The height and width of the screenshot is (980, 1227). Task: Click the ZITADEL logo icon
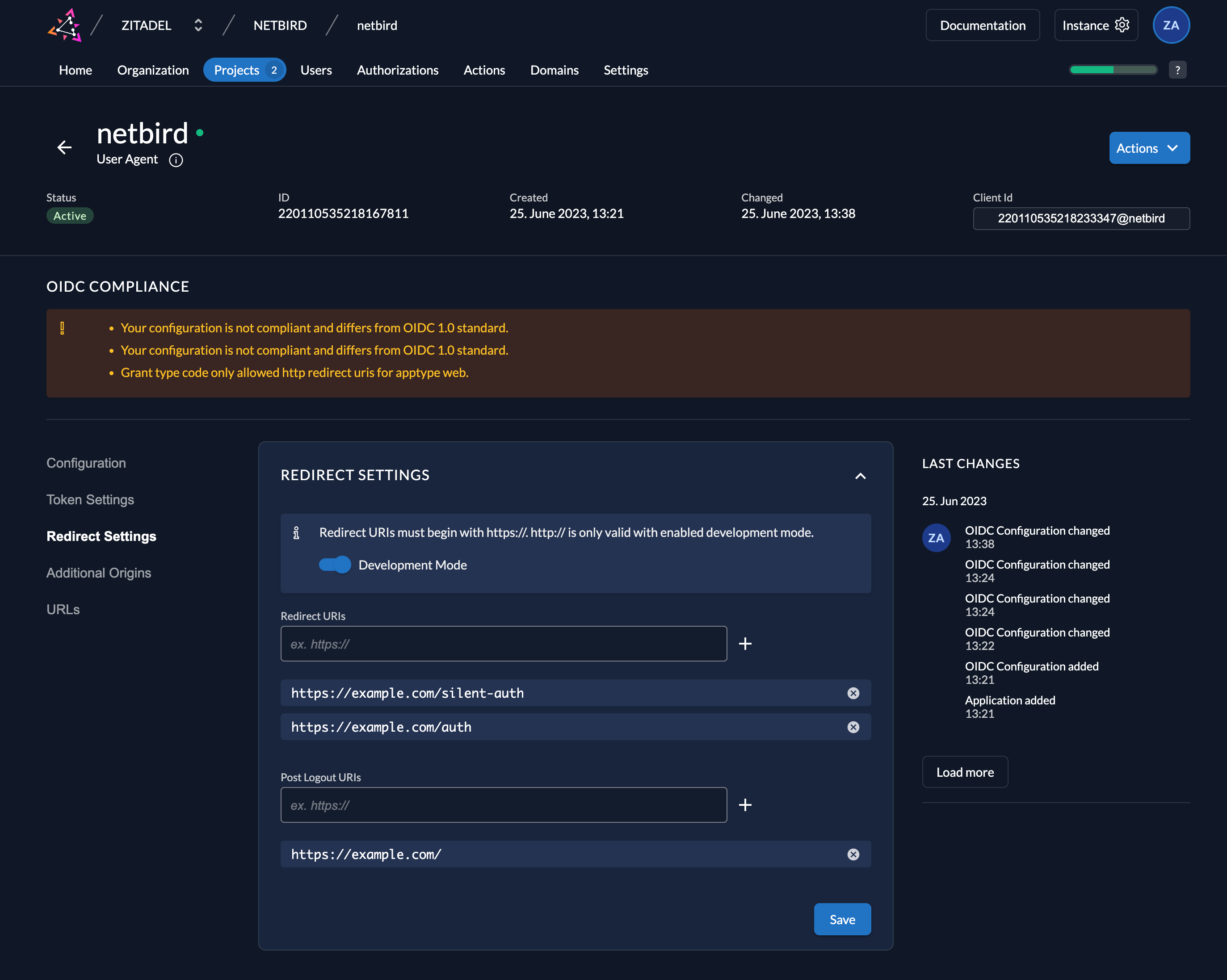tap(65, 25)
